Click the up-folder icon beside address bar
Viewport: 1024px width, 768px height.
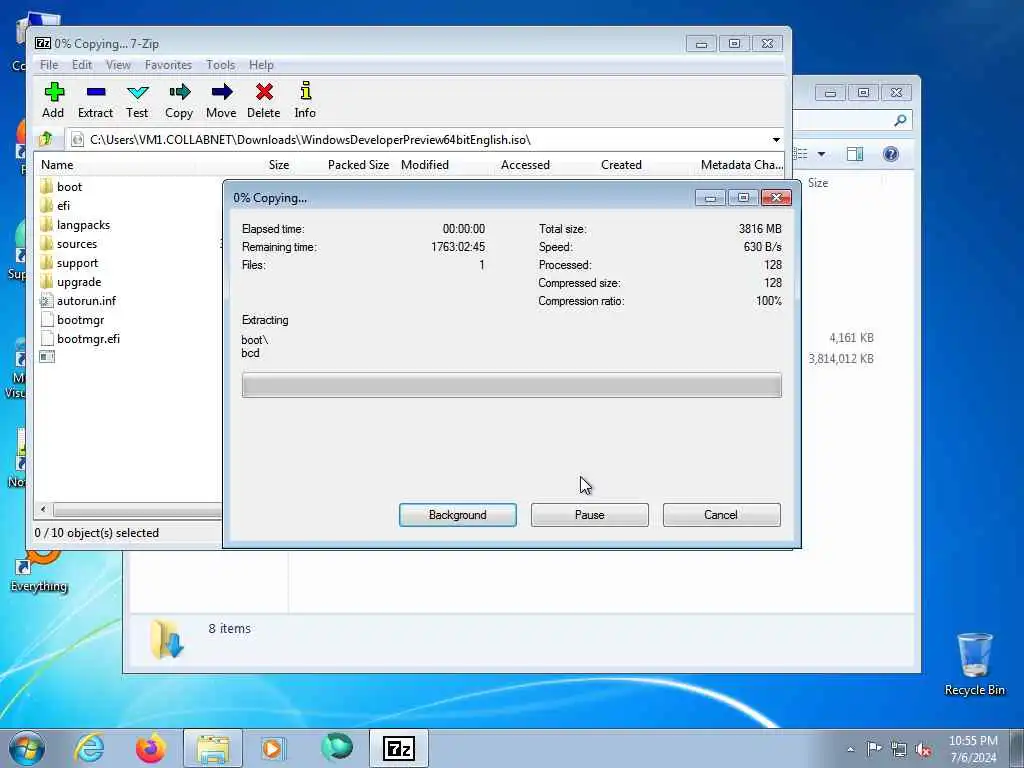pyautogui.click(x=46, y=139)
